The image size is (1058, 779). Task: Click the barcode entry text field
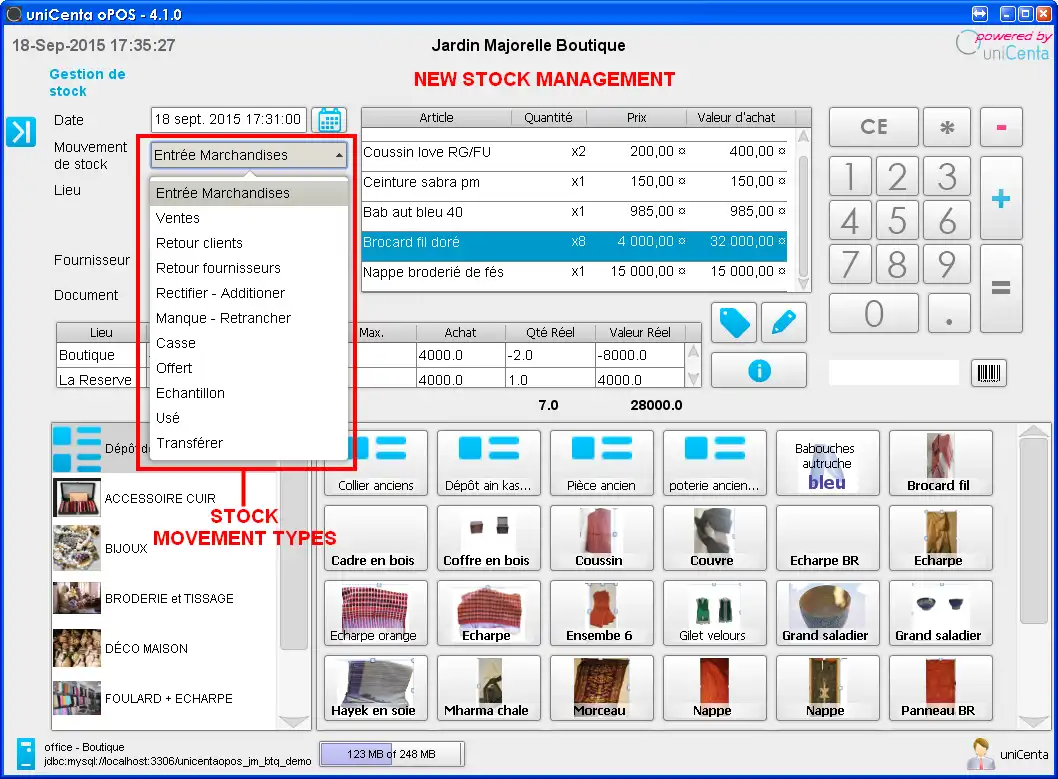(x=893, y=372)
